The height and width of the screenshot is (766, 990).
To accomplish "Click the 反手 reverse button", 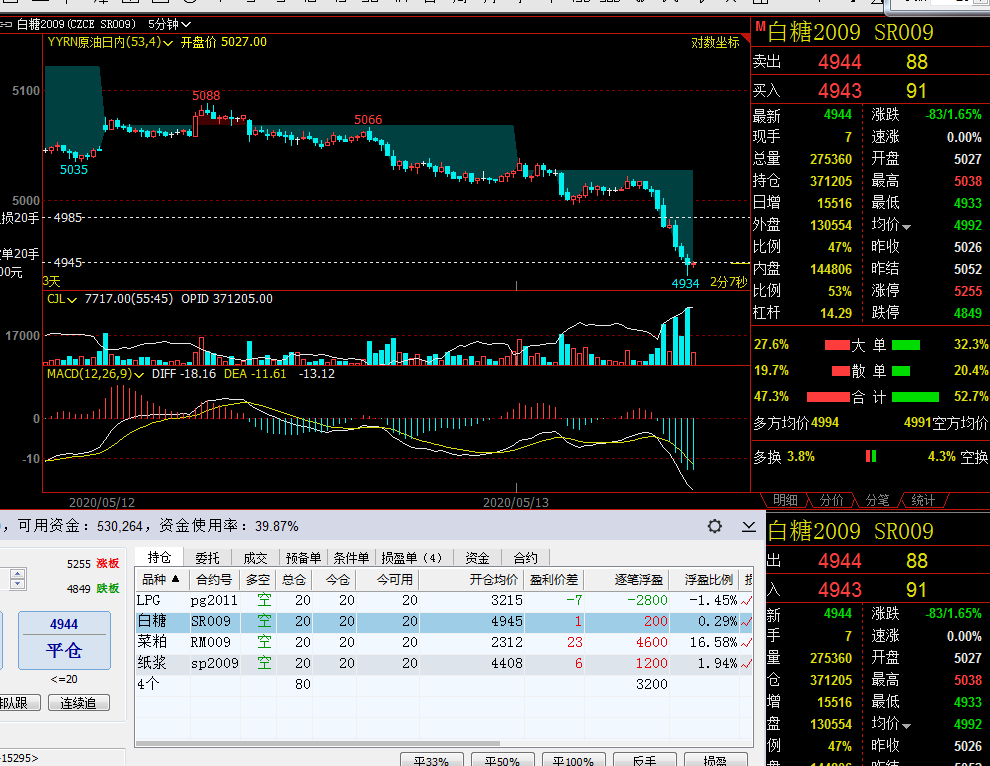I will [x=644, y=760].
